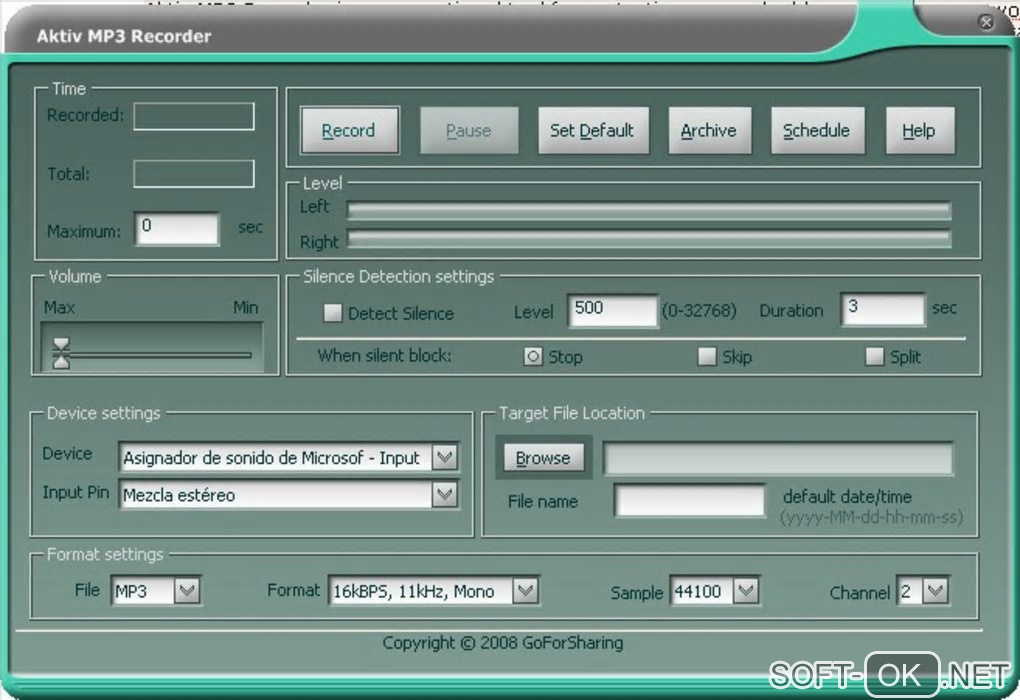Start recording with the Record button
This screenshot has width=1020, height=700.
[x=350, y=131]
